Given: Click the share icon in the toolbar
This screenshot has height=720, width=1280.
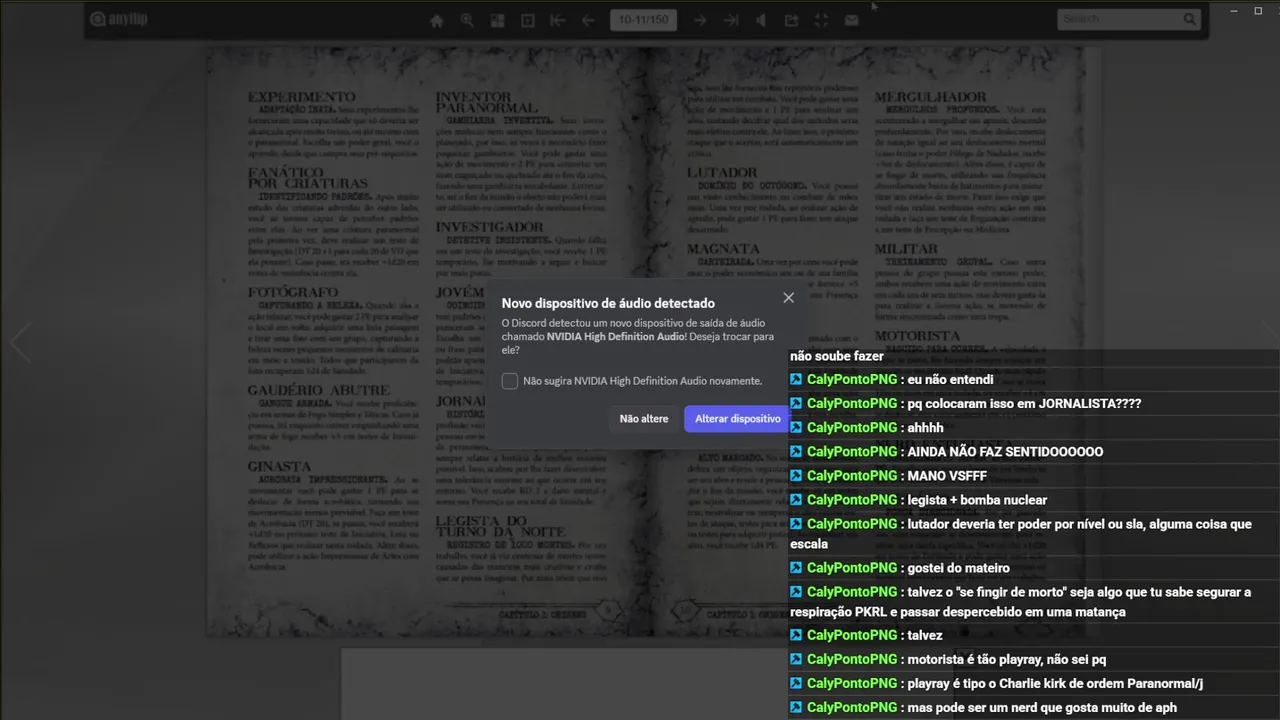Looking at the screenshot, I should pyautogui.click(x=791, y=20).
